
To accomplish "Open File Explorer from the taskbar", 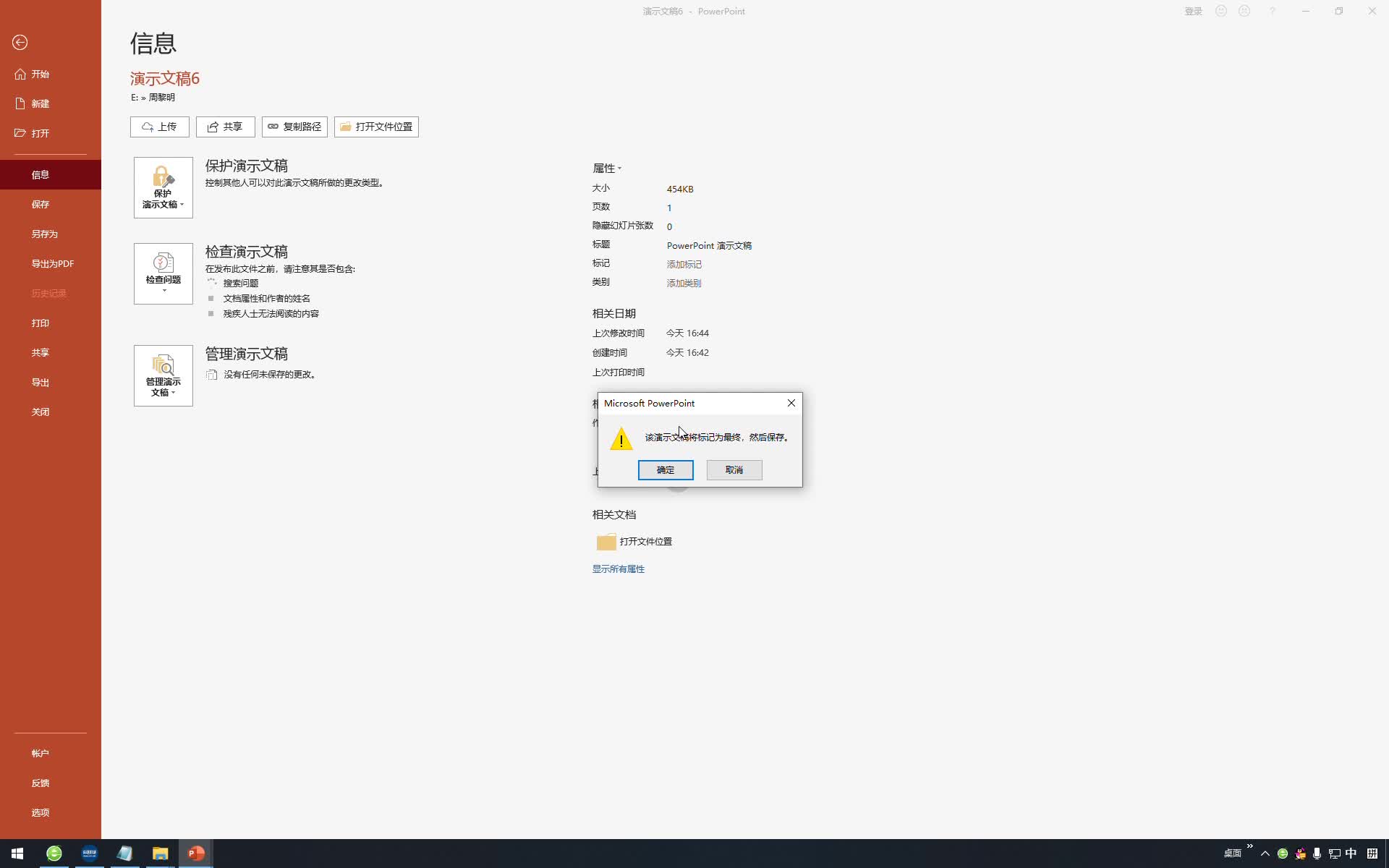I will point(160,854).
